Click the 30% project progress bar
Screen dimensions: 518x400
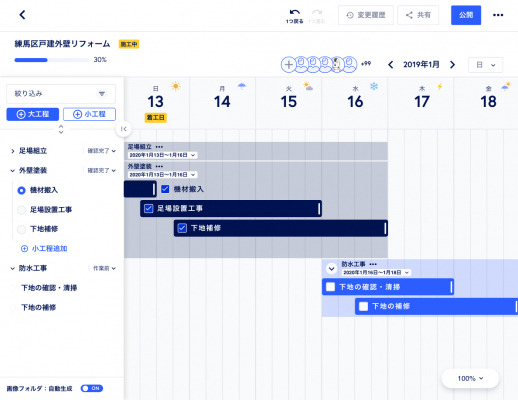[x=52, y=60]
